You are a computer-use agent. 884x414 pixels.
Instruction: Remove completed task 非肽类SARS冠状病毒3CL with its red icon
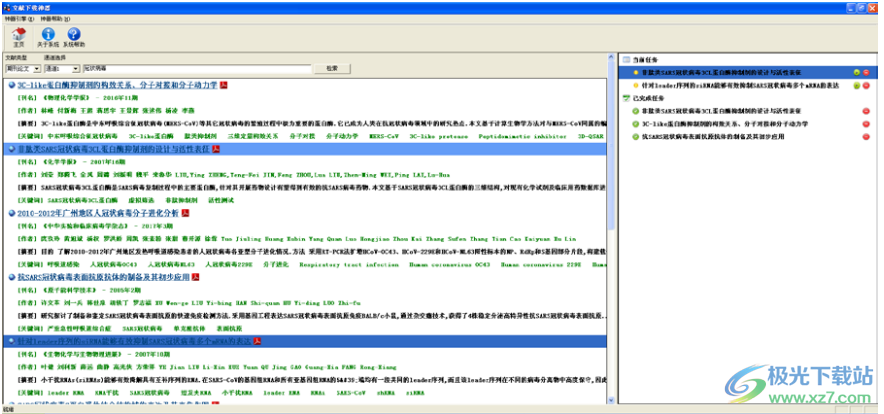(866, 111)
